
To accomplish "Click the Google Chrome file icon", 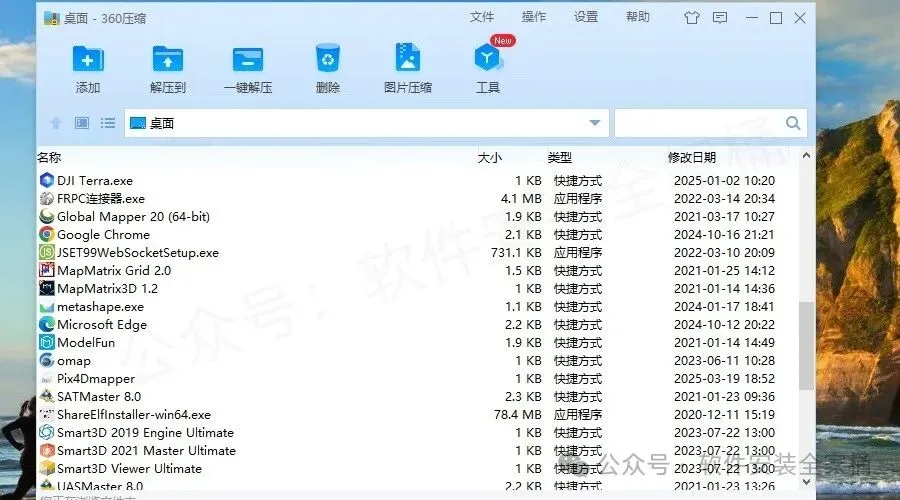I will pyautogui.click(x=46, y=234).
